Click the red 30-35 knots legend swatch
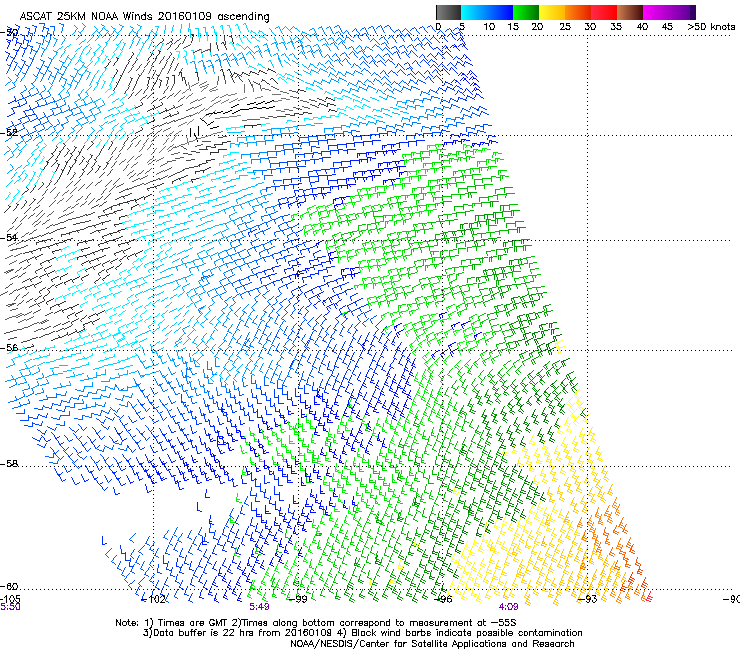 coord(604,12)
